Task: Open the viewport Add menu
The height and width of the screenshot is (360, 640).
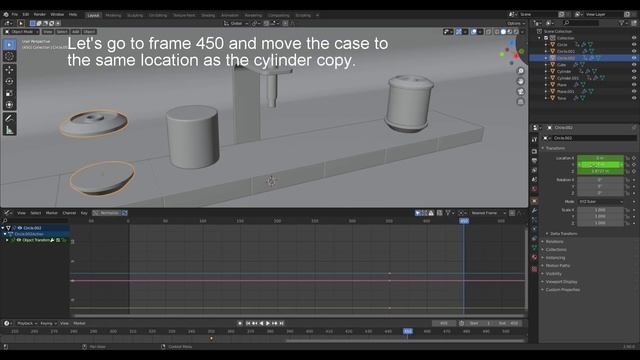Action: [76, 31]
